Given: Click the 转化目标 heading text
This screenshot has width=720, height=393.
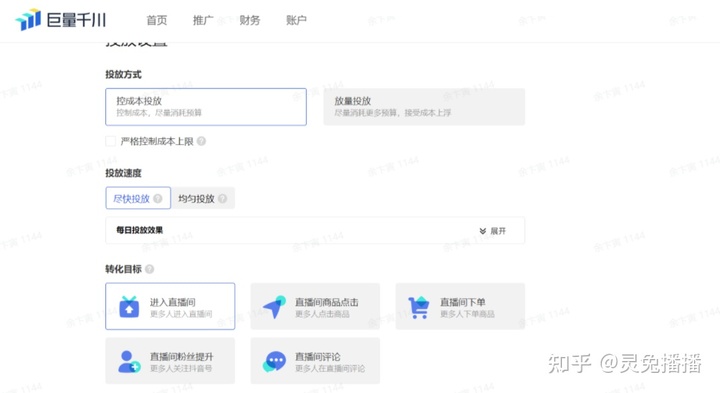Looking at the screenshot, I should point(124,269).
